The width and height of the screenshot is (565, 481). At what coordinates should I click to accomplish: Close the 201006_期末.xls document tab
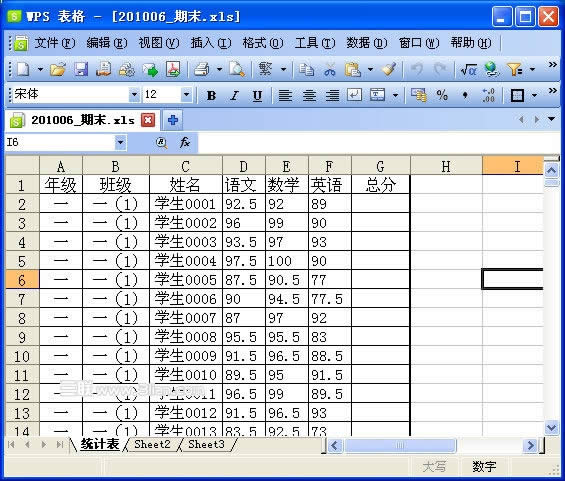(148, 120)
